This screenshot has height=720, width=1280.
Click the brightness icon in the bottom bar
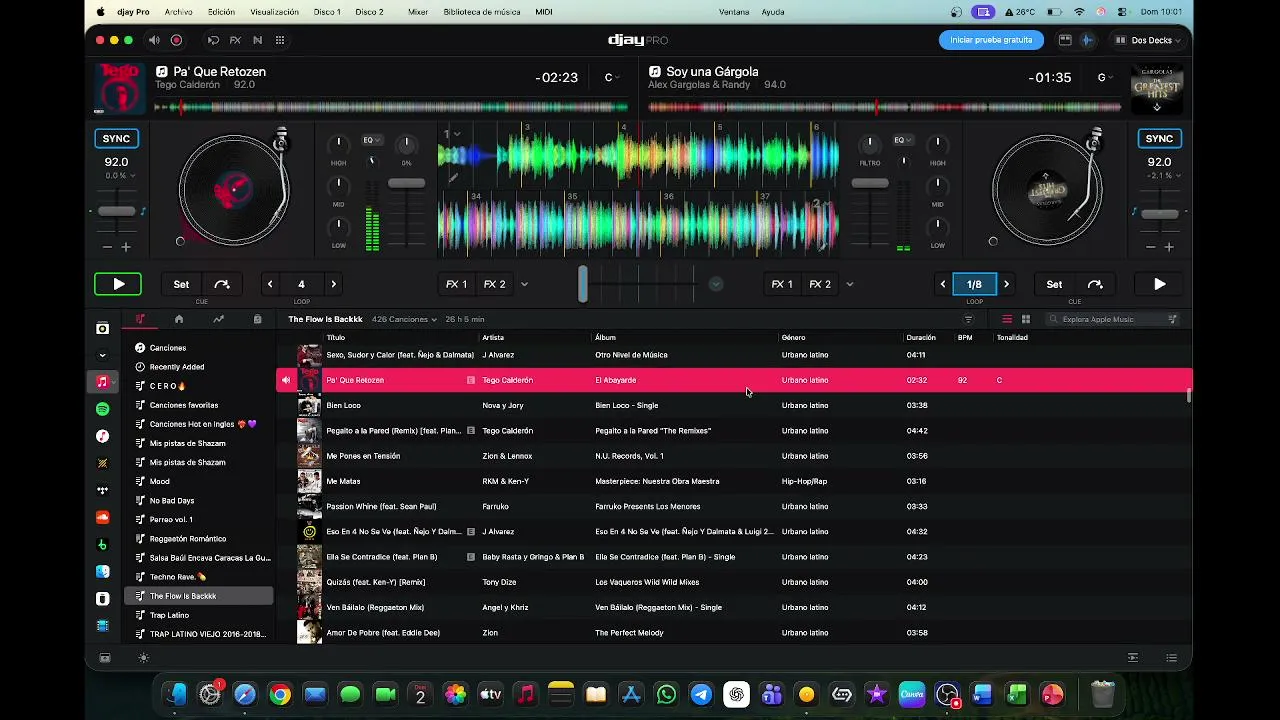[144, 658]
